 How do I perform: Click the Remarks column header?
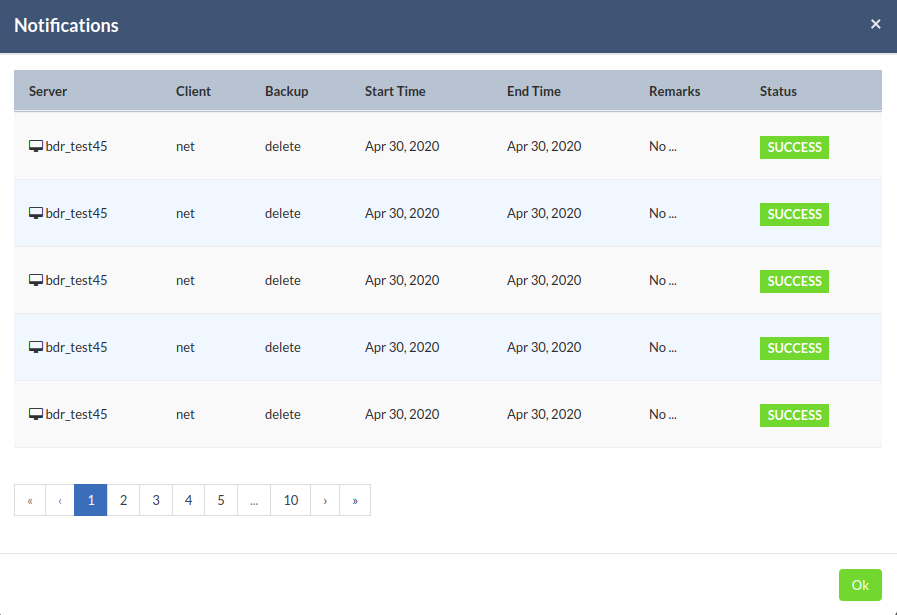tap(674, 91)
